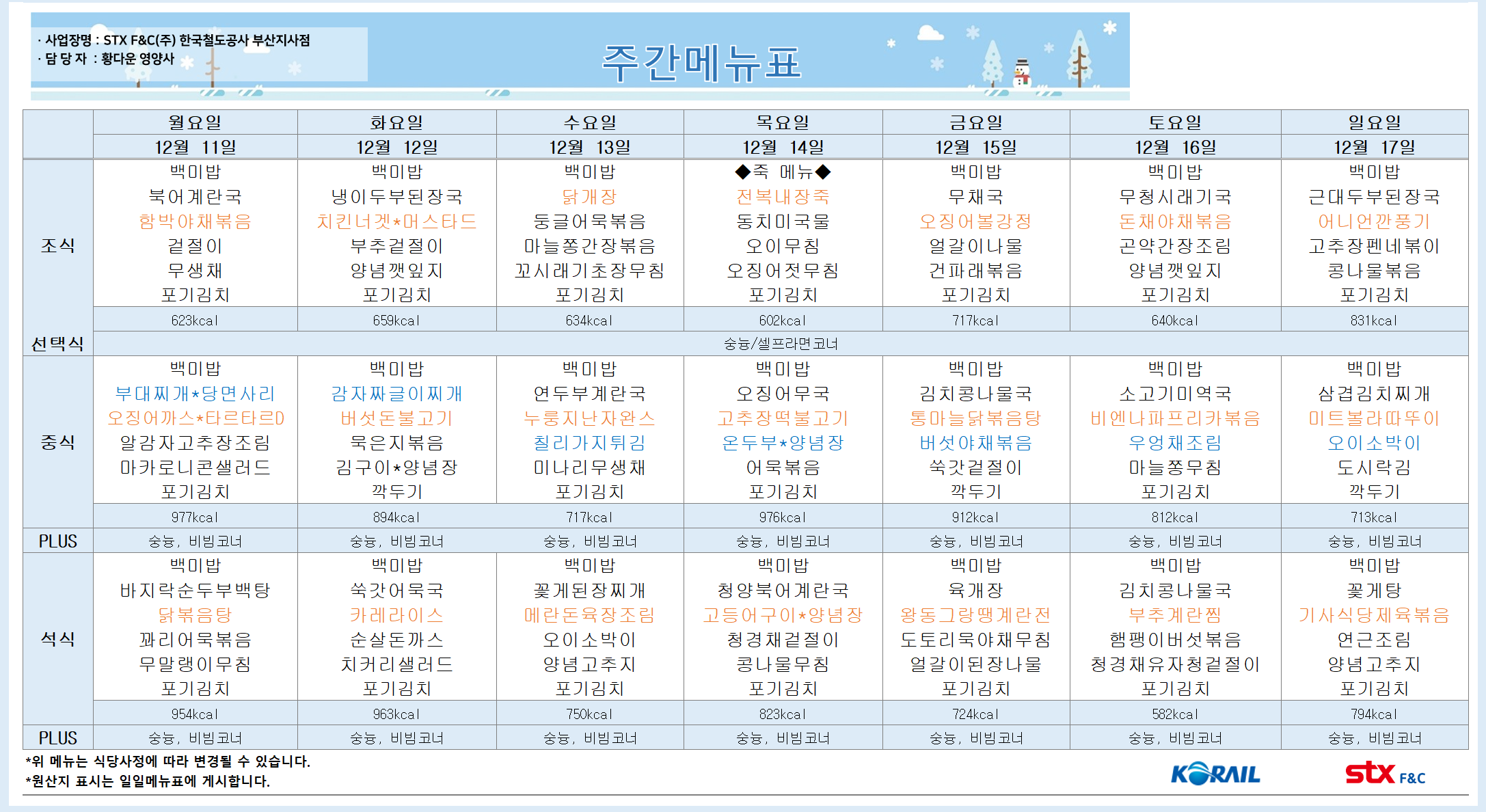The image size is (1486, 812).
Task: Click the white cloud in the banner
Action: (930, 32)
